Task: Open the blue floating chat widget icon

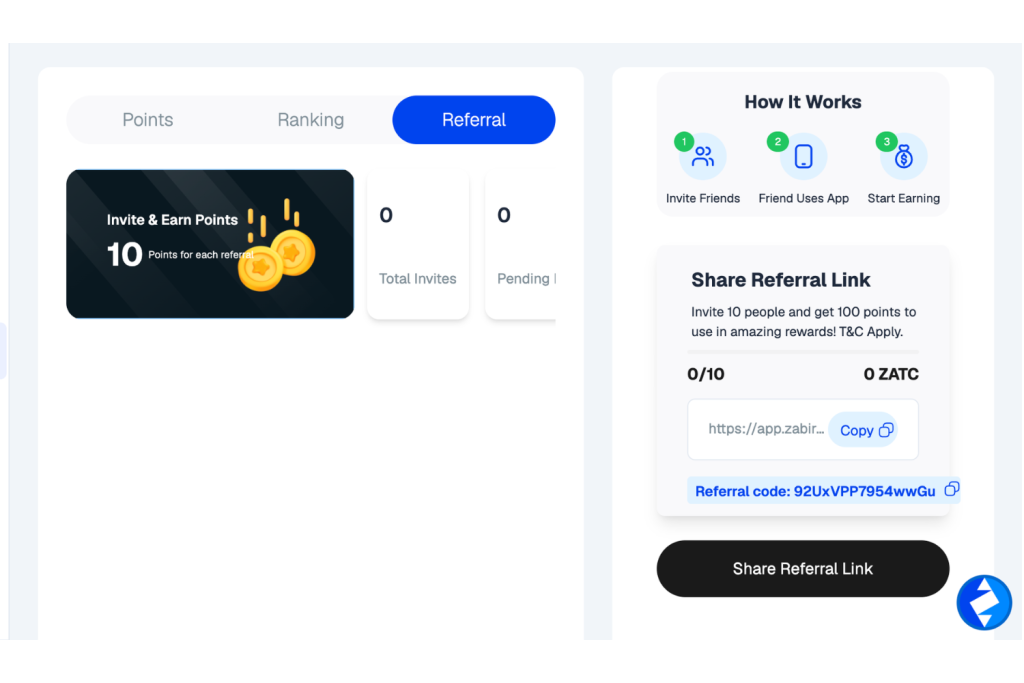Action: pos(984,602)
